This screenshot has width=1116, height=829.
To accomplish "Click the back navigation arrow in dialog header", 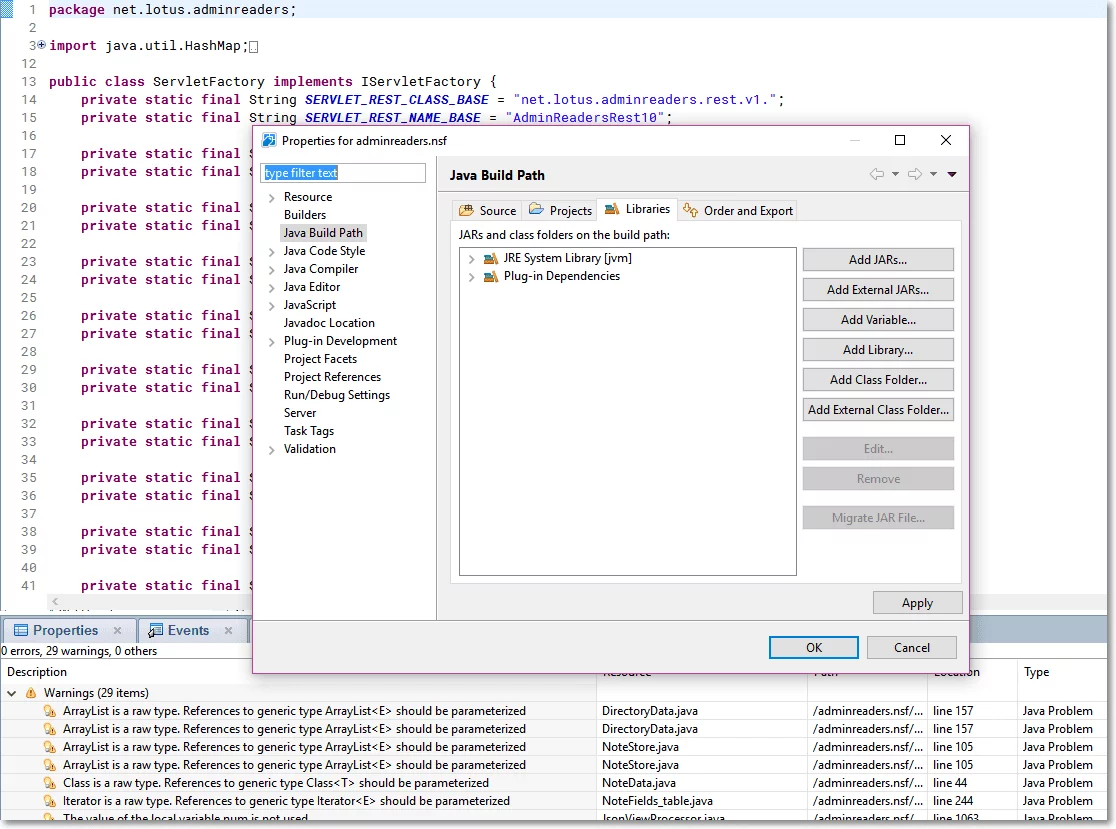I will pyautogui.click(x=877, y=174).
